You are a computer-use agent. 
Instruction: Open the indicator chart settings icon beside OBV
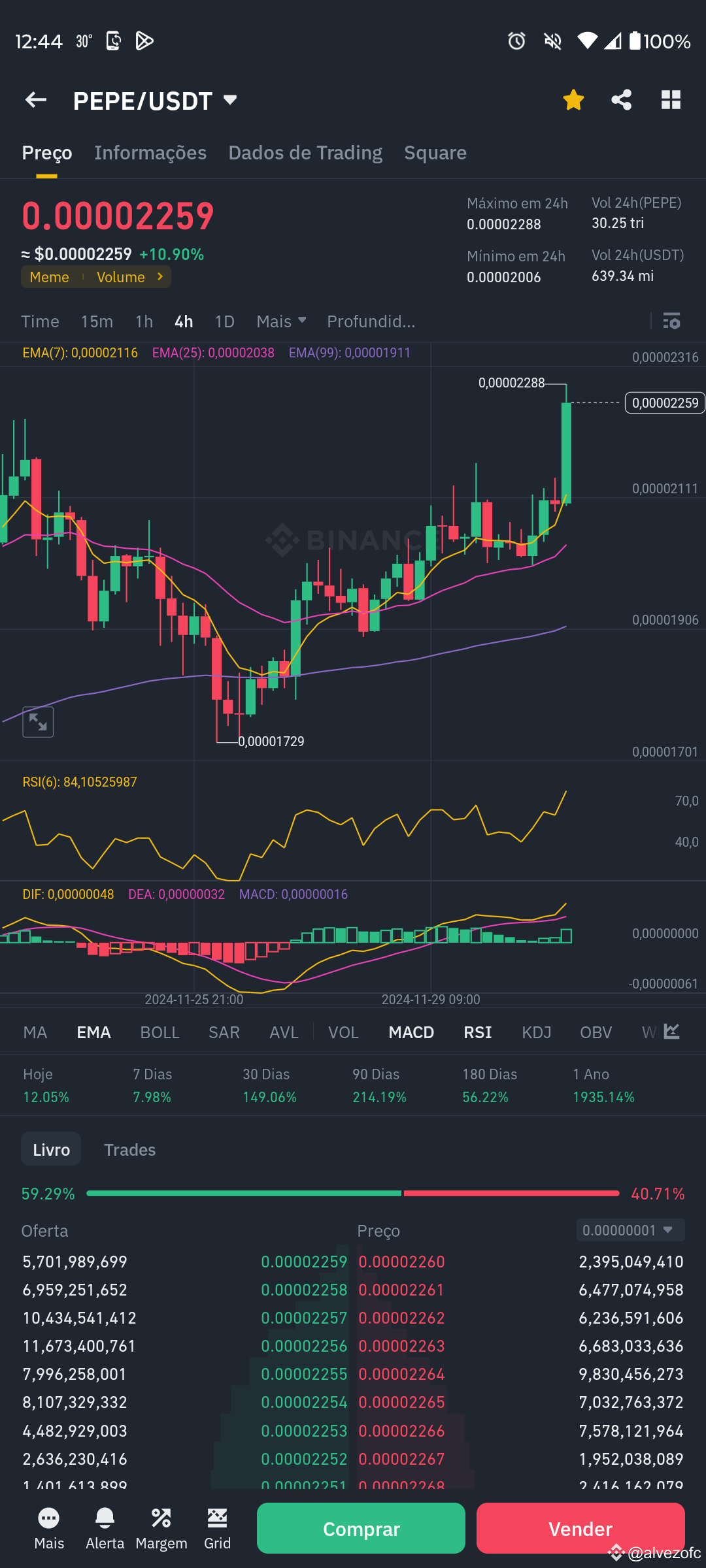click(672, 1032)
